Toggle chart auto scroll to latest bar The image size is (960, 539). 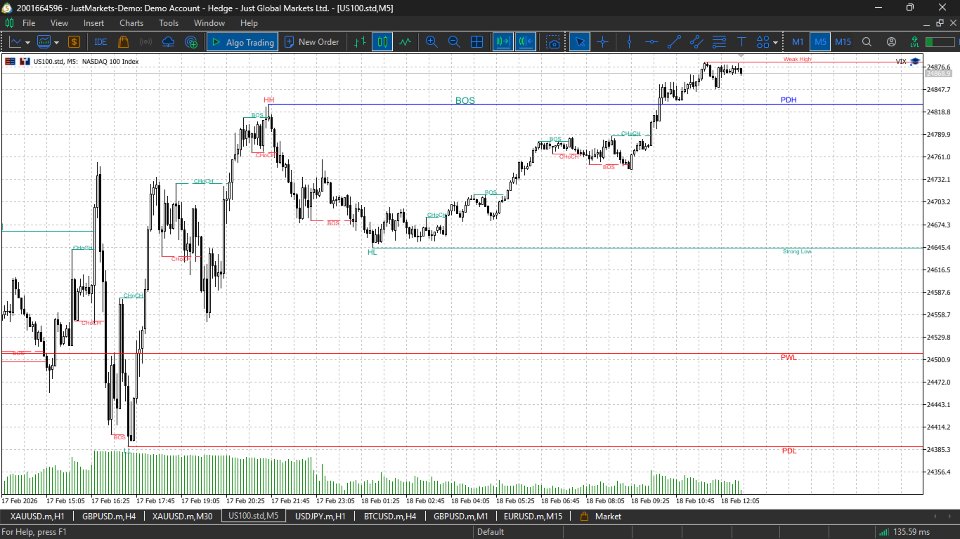[503, 42]
